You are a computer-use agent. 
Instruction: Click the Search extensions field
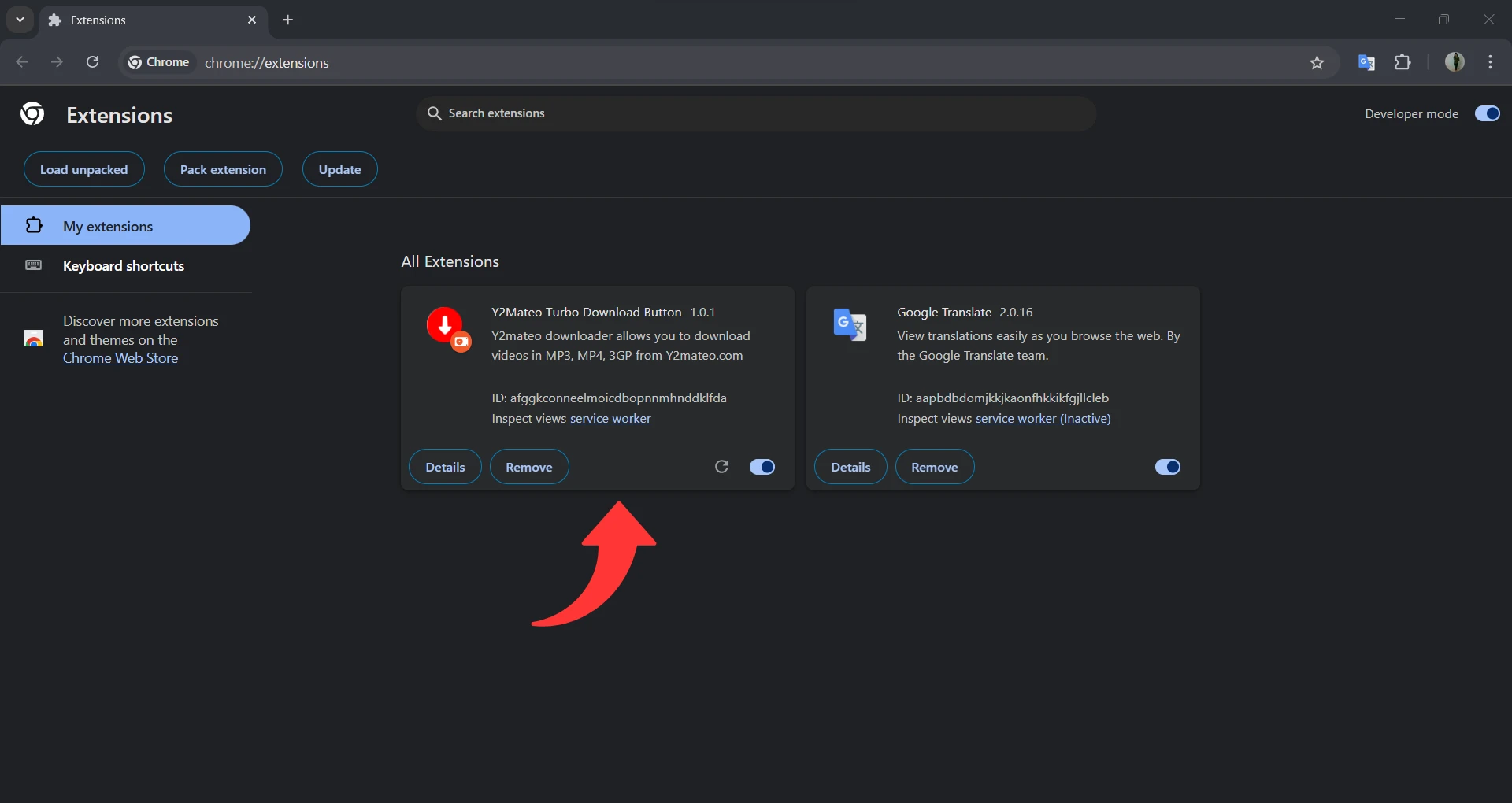tap(756, 113)
